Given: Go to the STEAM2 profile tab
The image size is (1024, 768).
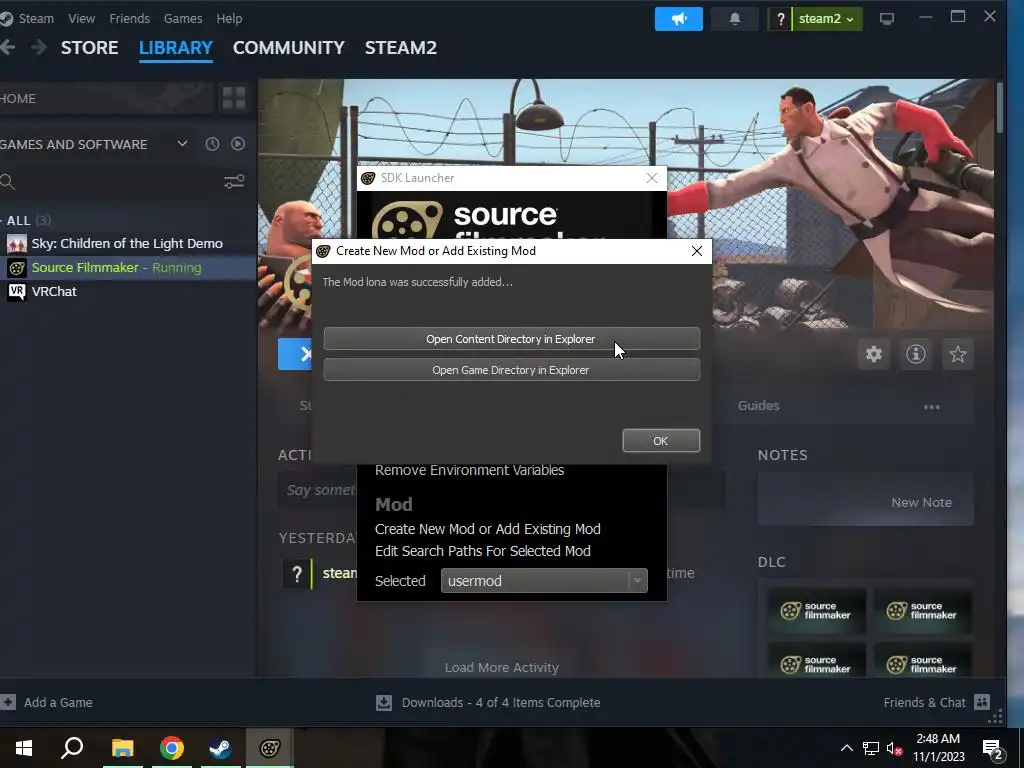Looking at the screenshot, I should [401, 48].
